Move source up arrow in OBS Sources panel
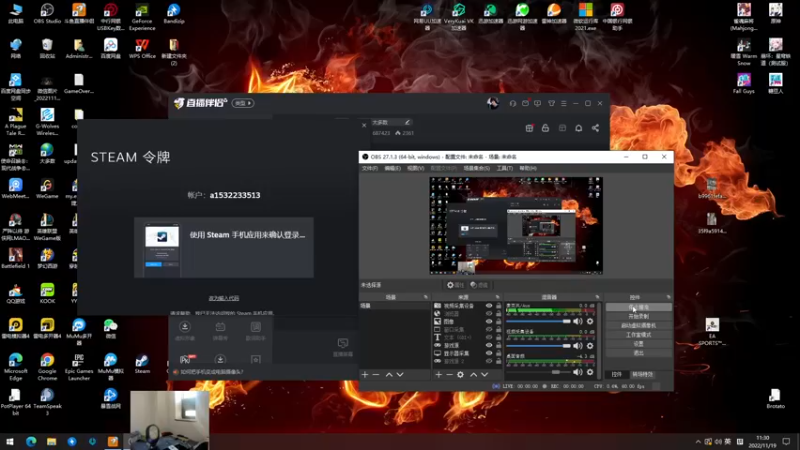This screenshot has width=800, height=450. 473,374
